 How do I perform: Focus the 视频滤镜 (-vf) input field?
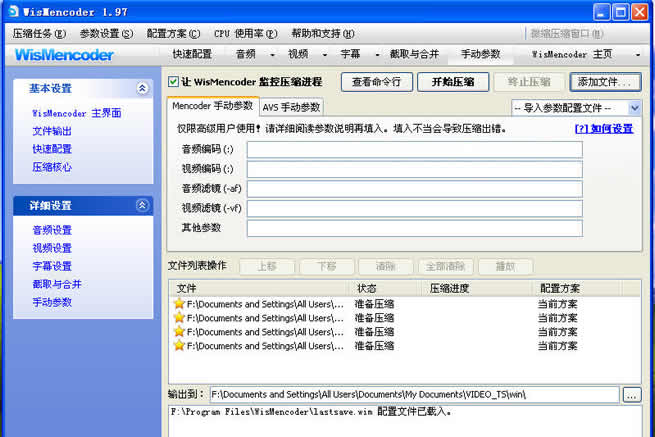(414, 208)
